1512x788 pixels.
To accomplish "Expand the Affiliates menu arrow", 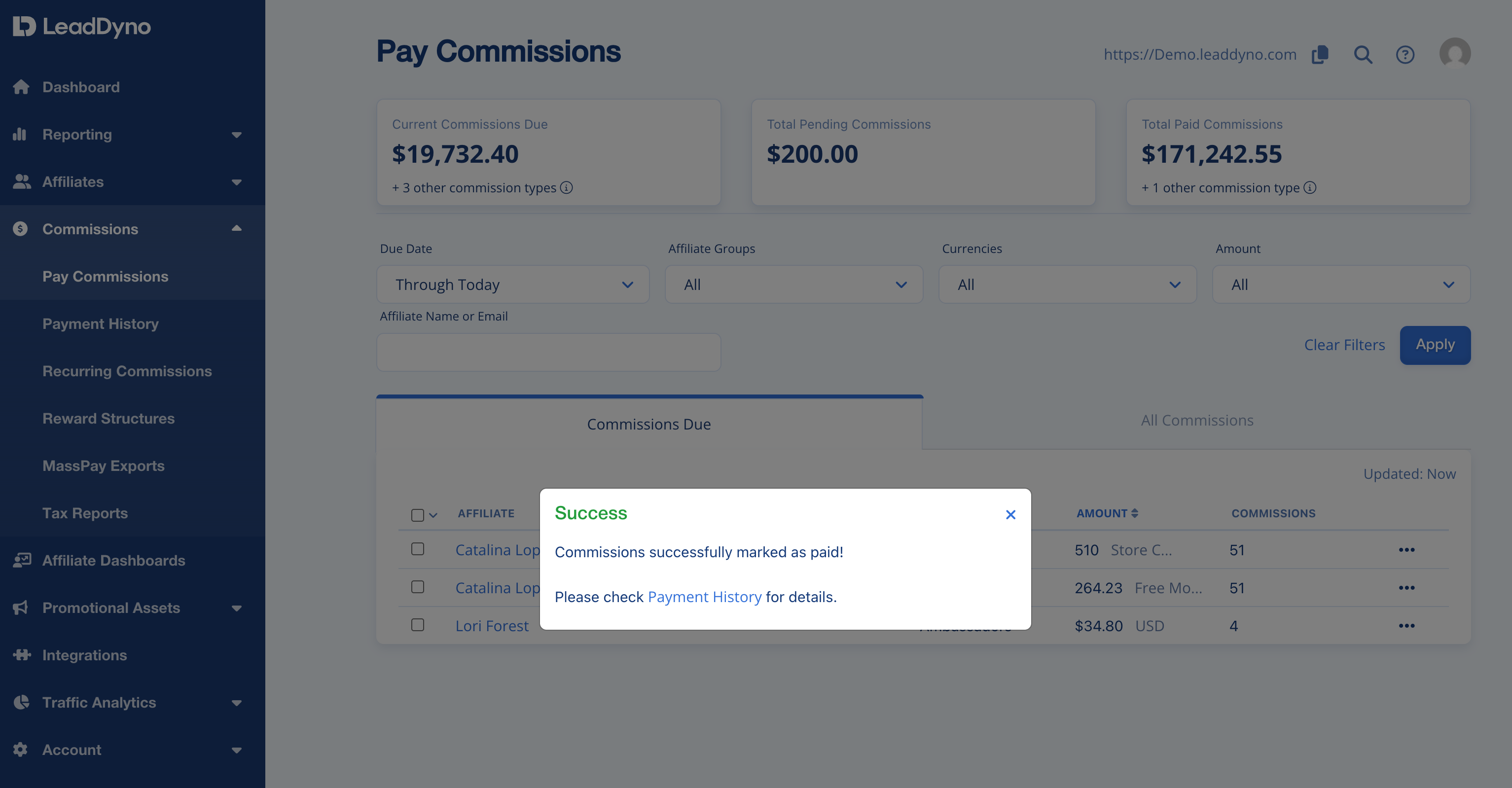I will click(x=237, y=182).
